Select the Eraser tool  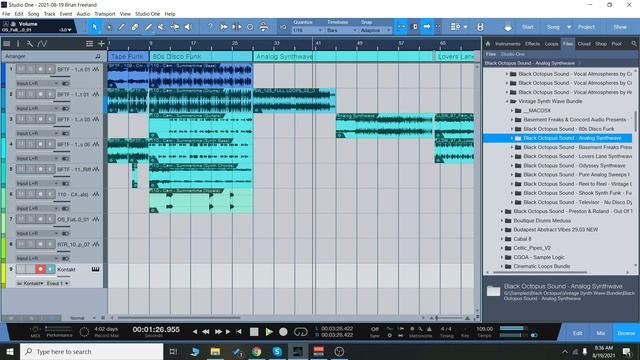(135, 27)
